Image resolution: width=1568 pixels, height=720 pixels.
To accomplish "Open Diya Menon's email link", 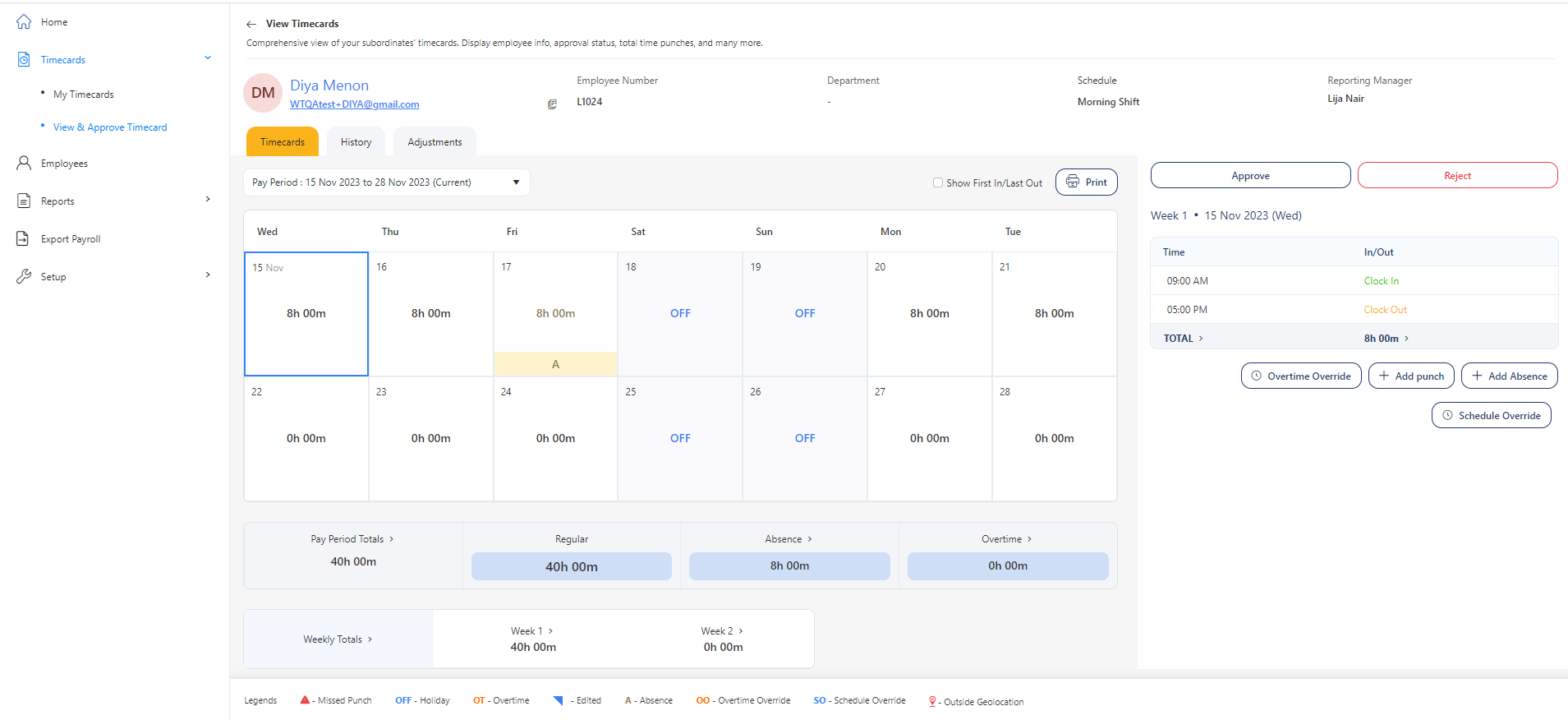I will point(354,104).
